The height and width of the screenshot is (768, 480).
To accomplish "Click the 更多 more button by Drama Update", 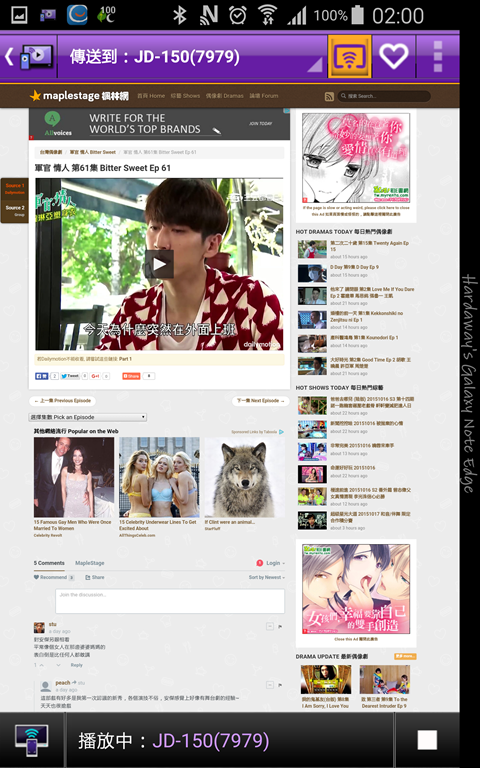I will click(405, 656).
